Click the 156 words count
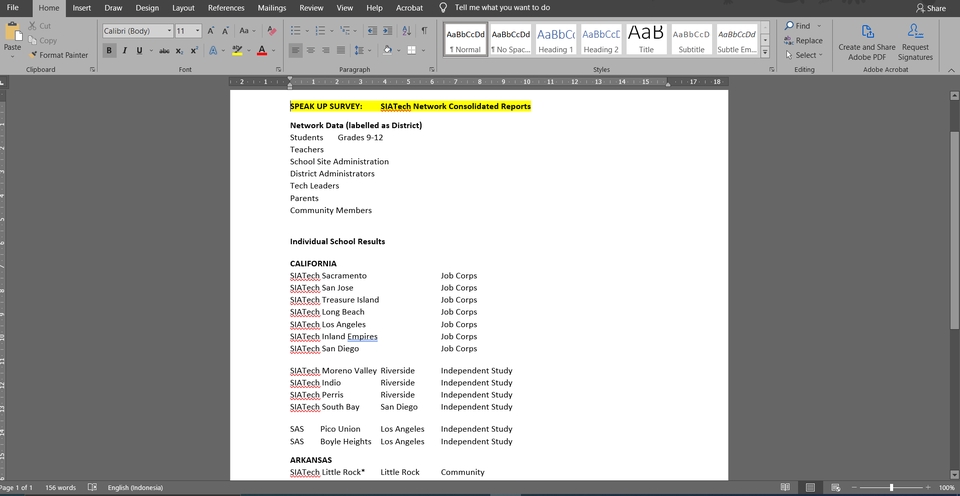Image resolution: width=960 pixels, height=496 pixels. click(60, 487)
